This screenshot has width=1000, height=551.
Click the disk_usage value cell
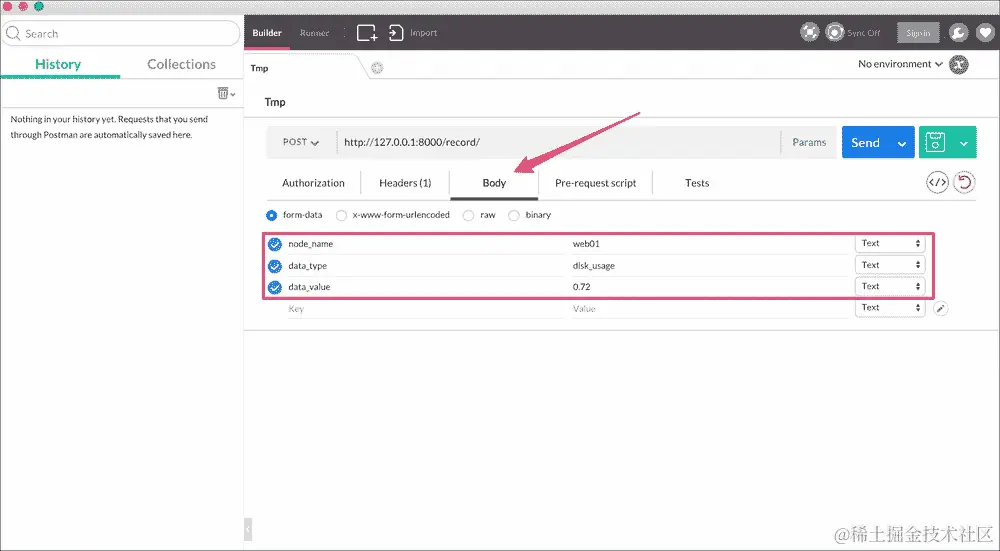coord(709,265)
